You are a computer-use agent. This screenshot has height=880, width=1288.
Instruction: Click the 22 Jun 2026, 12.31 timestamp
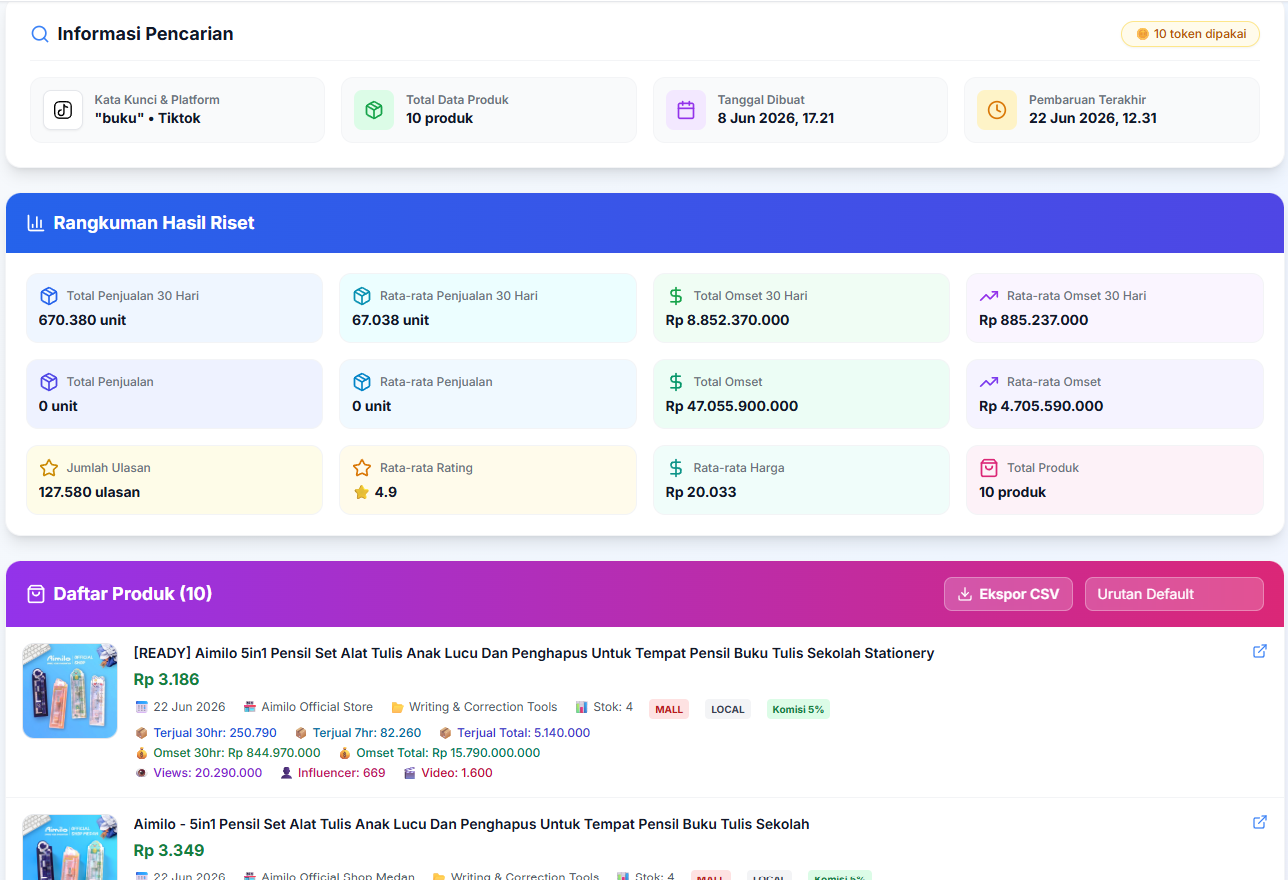click(1093, 118)
